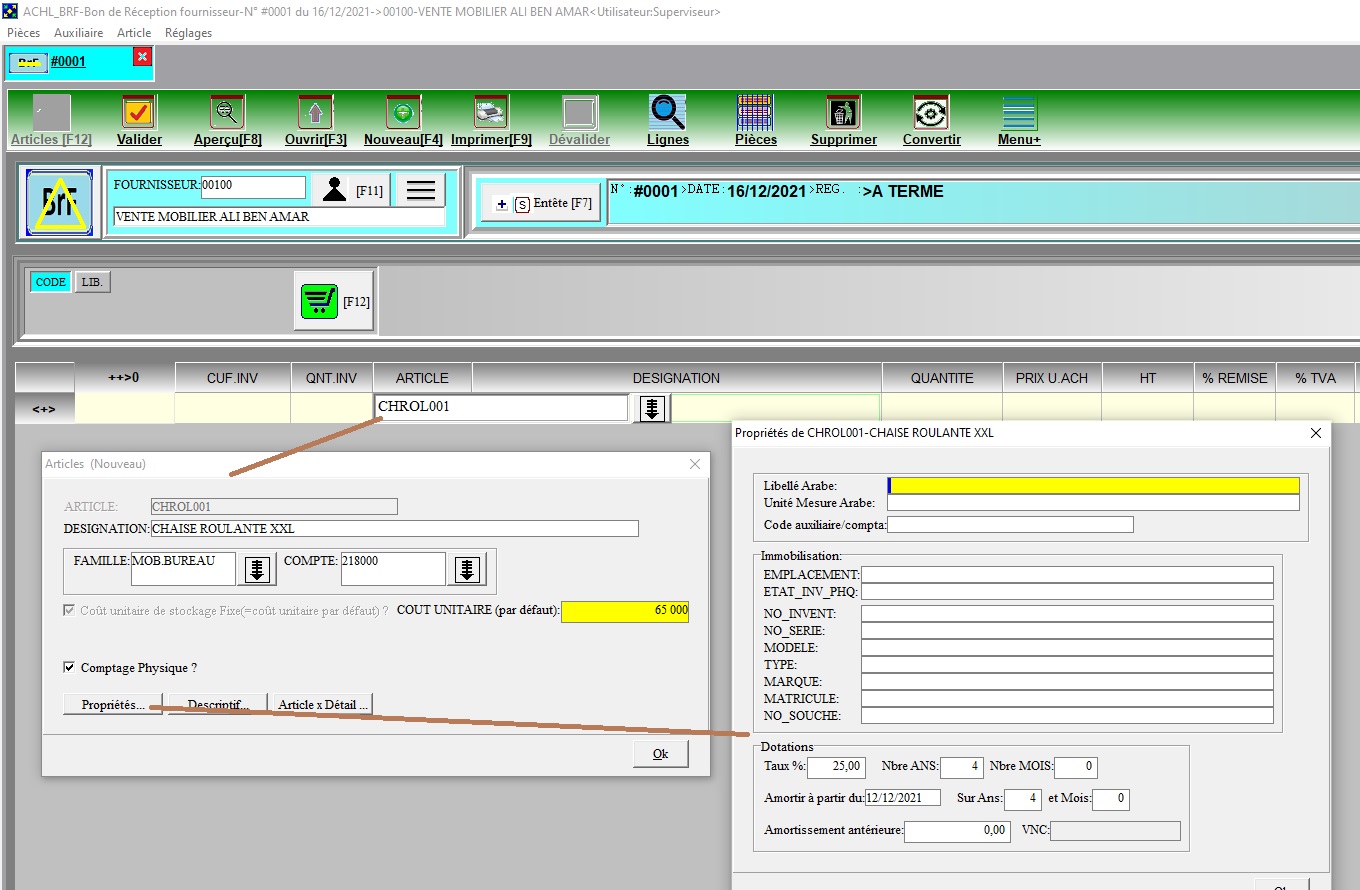This screenshot has width=1360, height=890.
Task: Toggle the LIB. search mode
Action: [92, 282]
